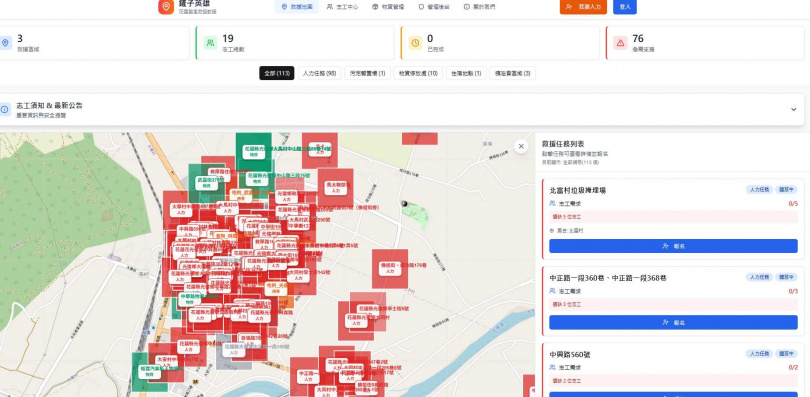Image resolution: width=810 pixels, height=397 pixels.
Task: Open the 北富村垃圾掩埋場 task title
Action: (x=578, y=190)
